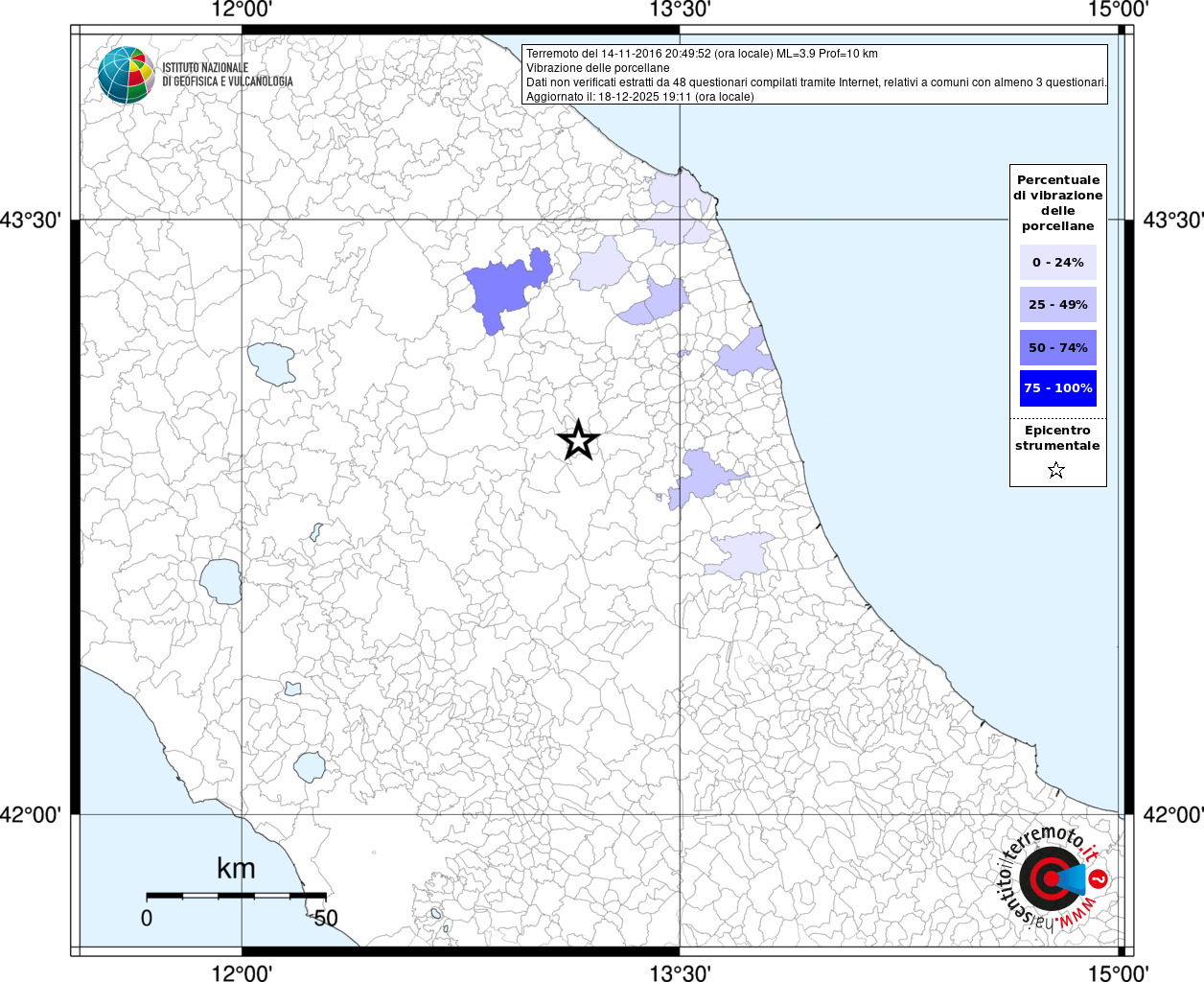The image size is (1204, 982).
Task: Click the INGV globe logo
Action: (x=127, y=75)
